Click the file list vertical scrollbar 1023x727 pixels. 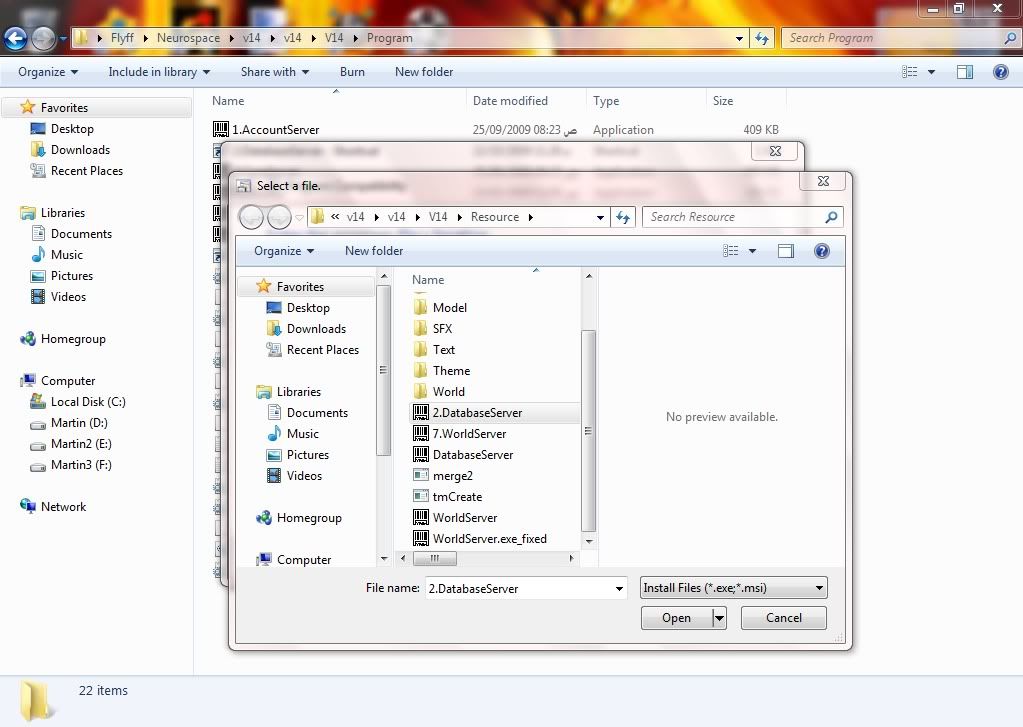tap(588, 430)
